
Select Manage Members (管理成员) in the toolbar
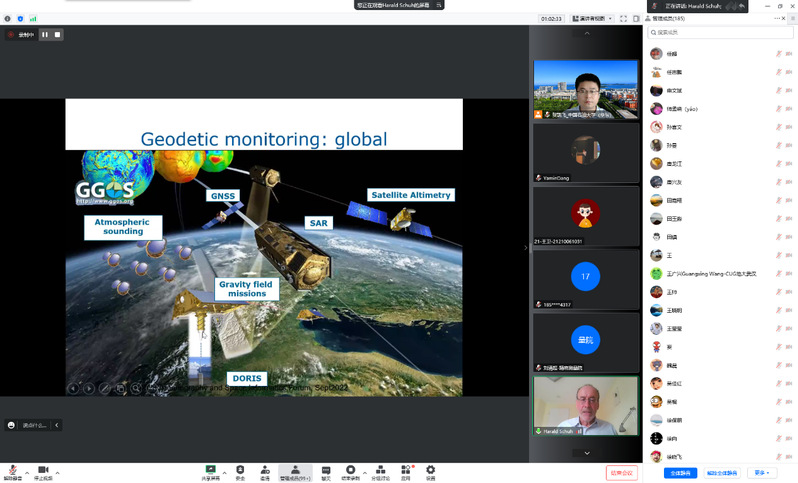pyautogui.click(x=295, y=471)
